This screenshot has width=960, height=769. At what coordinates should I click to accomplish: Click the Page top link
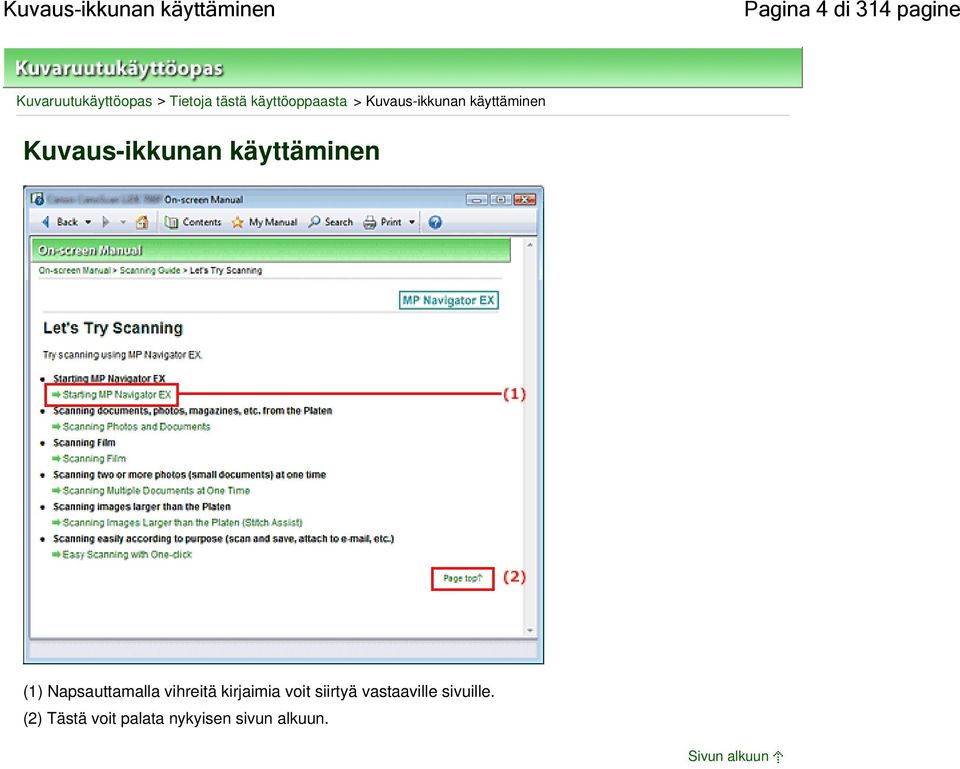463,578
